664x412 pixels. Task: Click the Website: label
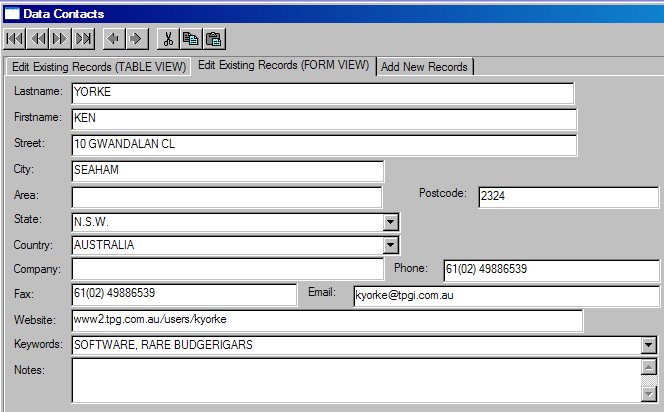tap(35, 320)
